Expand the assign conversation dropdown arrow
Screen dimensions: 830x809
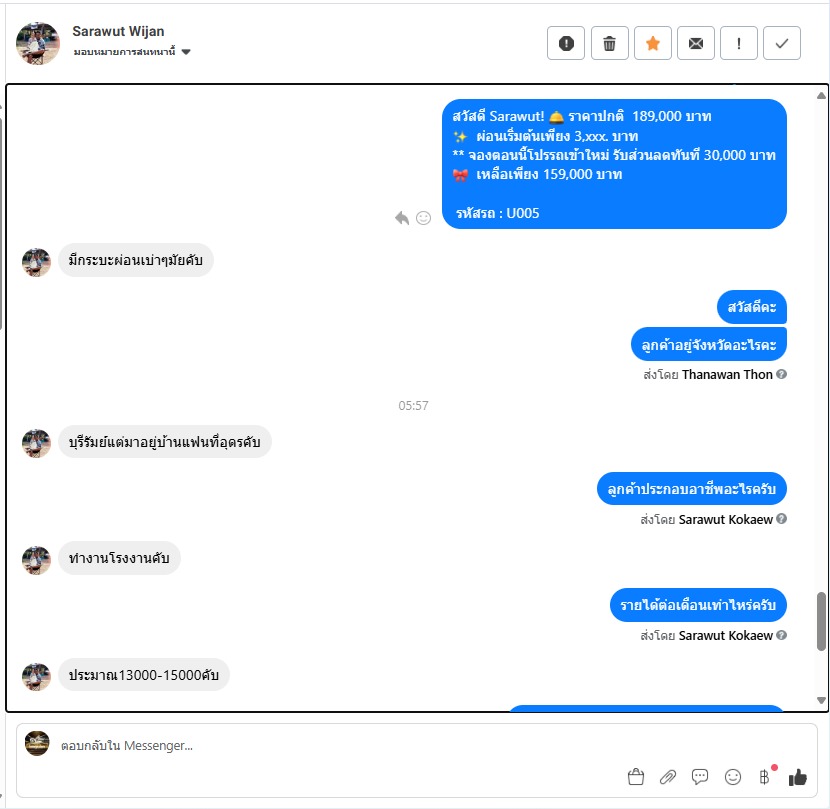[186, 52]
